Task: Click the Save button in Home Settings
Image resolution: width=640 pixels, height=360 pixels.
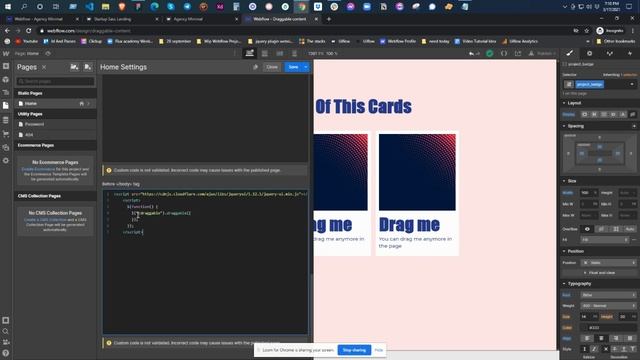Action: (293, 67)
